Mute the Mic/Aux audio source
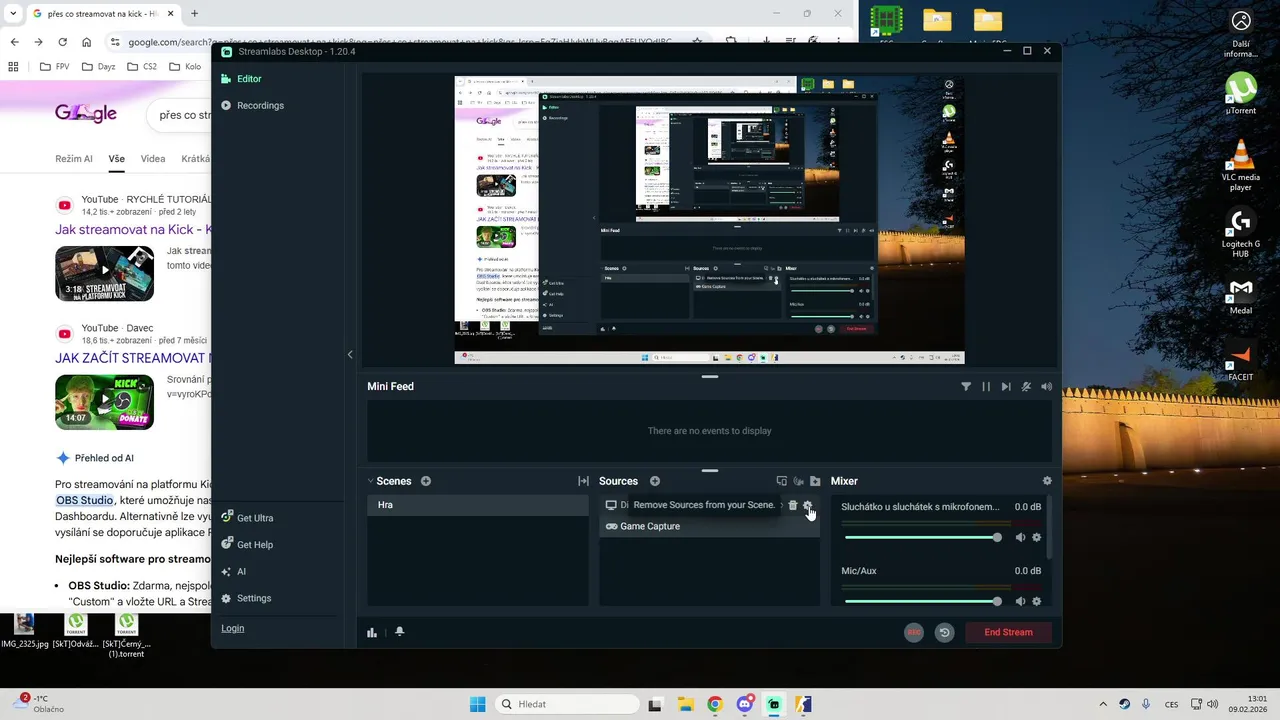This screenshot has width=1280, height=720. pos(1020,601)
